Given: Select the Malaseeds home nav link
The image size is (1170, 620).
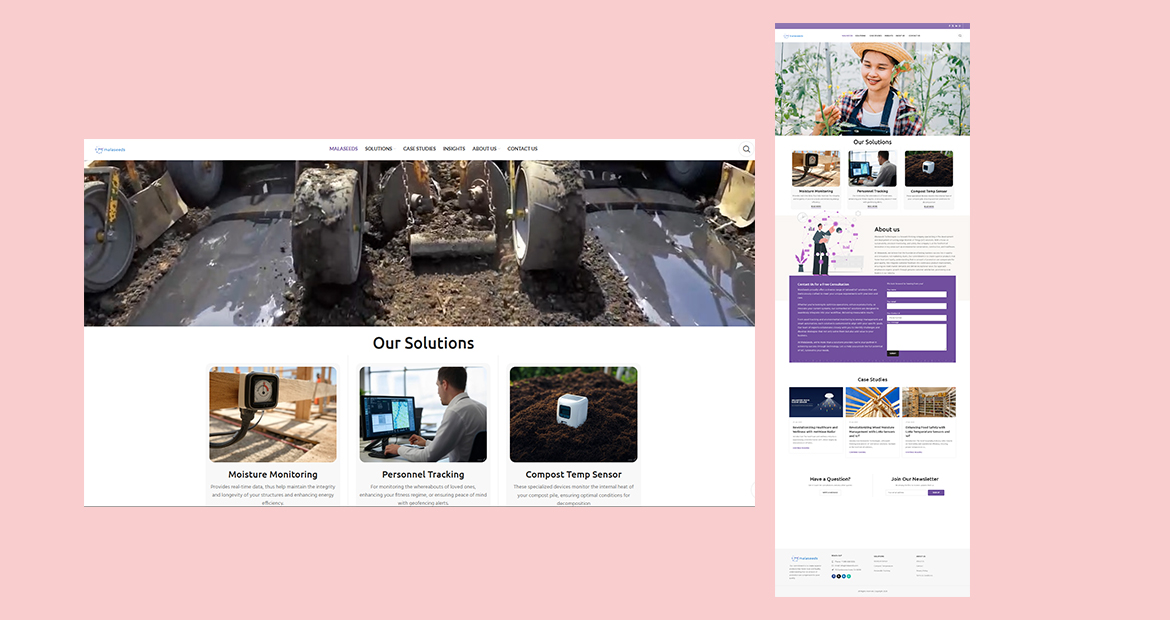Looking at the screenshot, I should [x=344, y=149].
